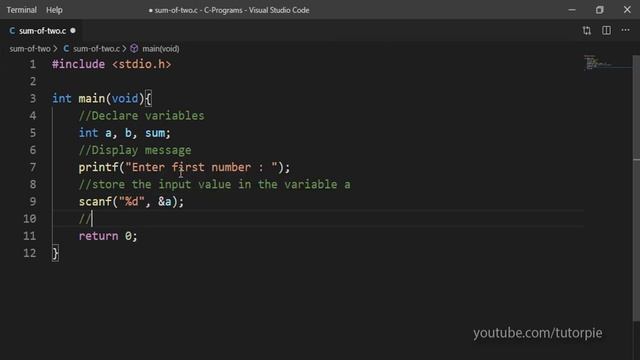This screenshot has height=360, width=640.
Task: Click line number 3 in the gutter
Action: pyautogui.click(x=33, y=99)
